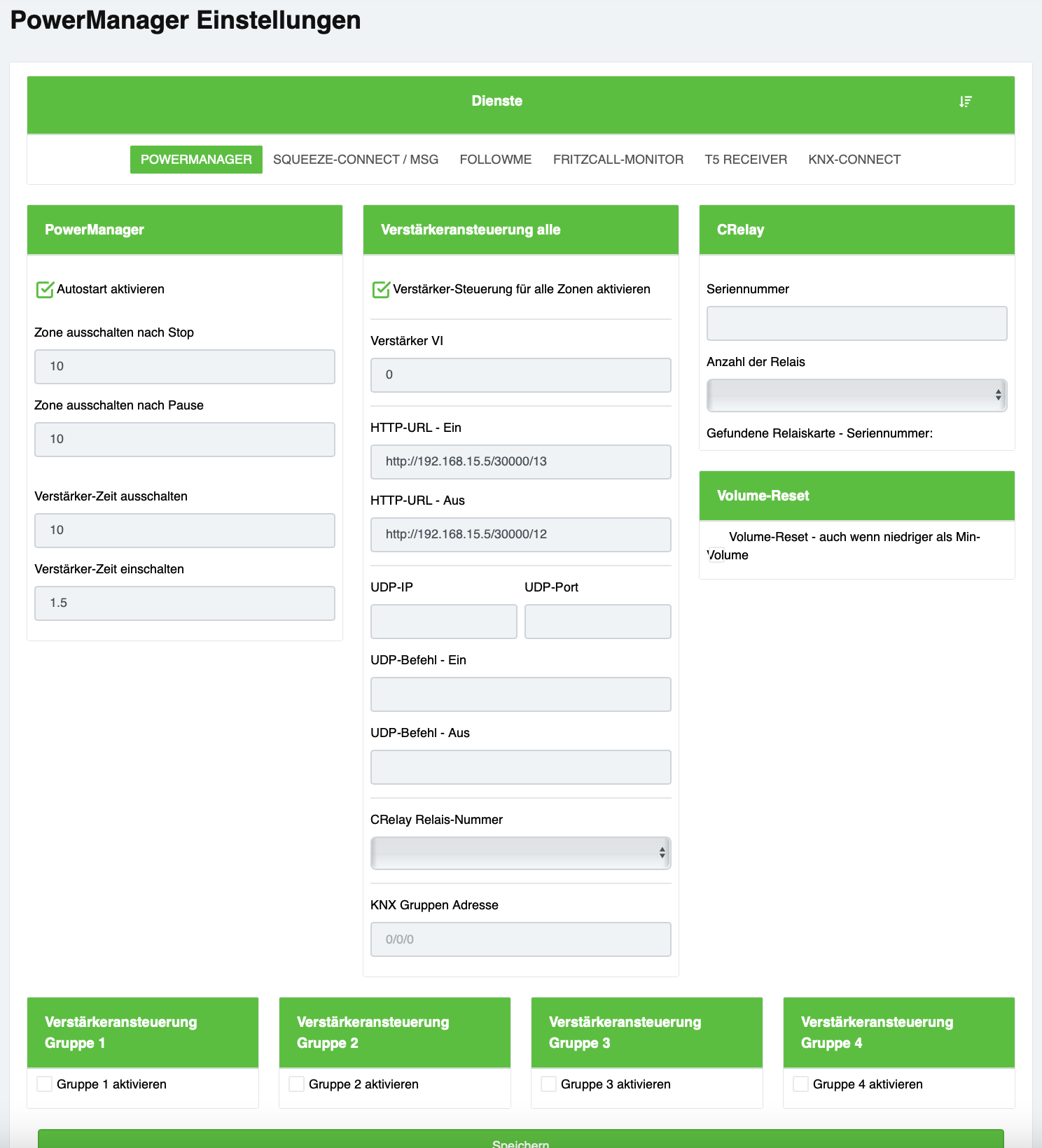Click Verstärkeransteuerung Gruppe 2 header
Viewport: 1042px width, 1148px height.
(x=395, y=1032)
